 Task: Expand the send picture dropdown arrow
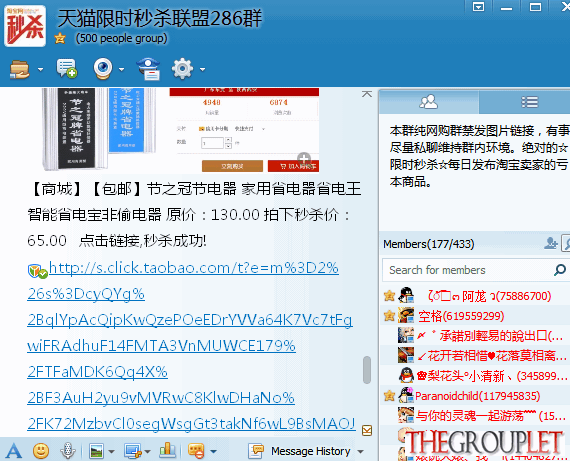point(112,452)
